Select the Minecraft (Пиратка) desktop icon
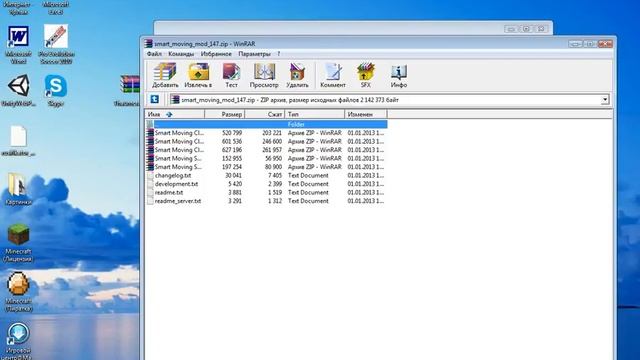 click(18, 292)
